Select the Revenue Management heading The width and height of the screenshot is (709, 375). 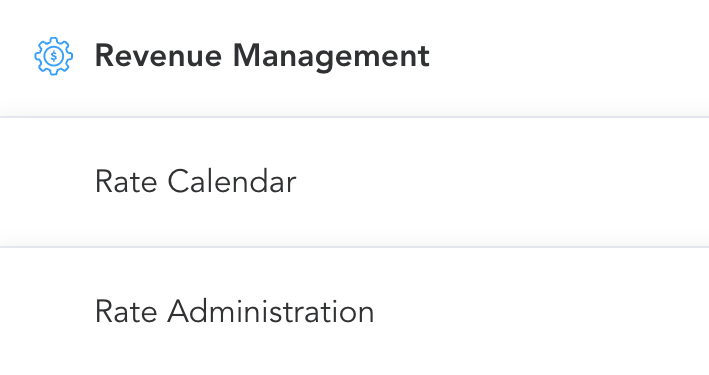[x=262, y=56]
